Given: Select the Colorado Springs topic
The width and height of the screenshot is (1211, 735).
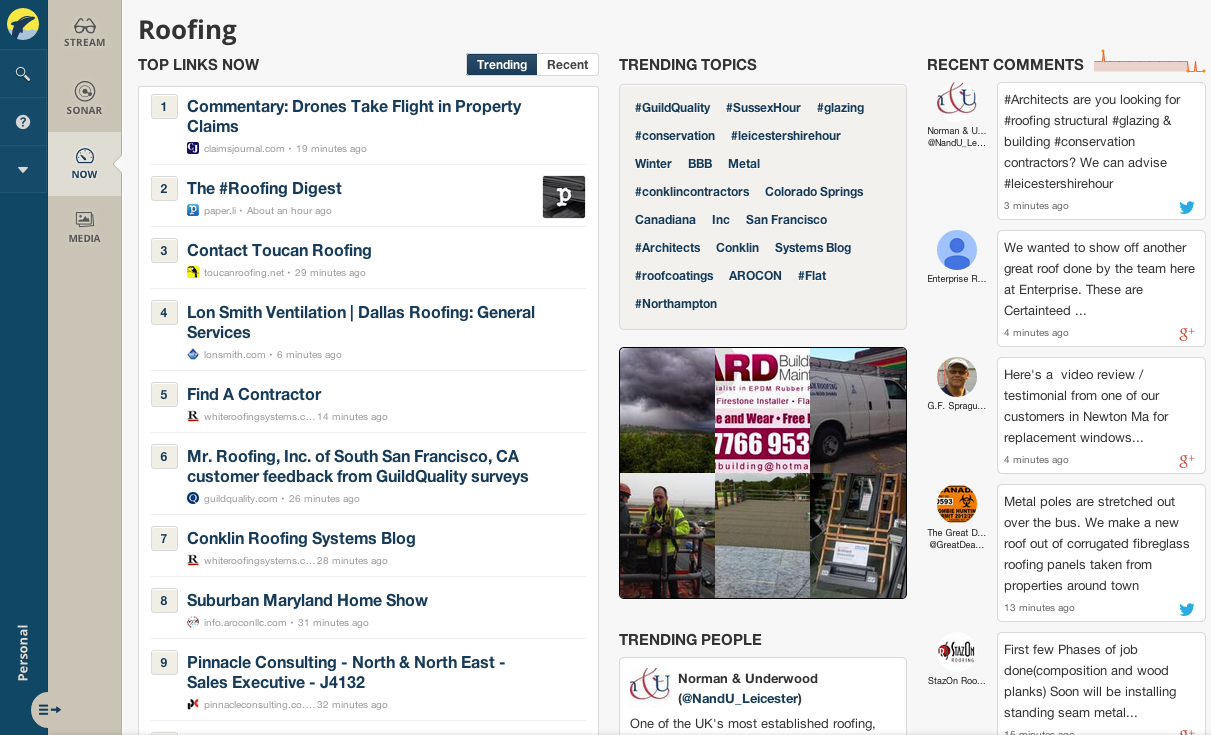Looking at the screenshot, I should tap(814, 192).
